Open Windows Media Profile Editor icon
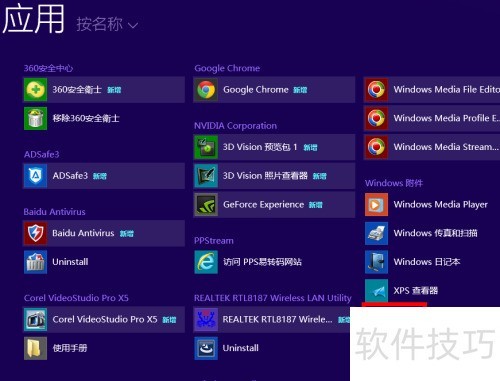Image resolution: width=500 pixels, height=381 pixels. [x=376, y=118]
